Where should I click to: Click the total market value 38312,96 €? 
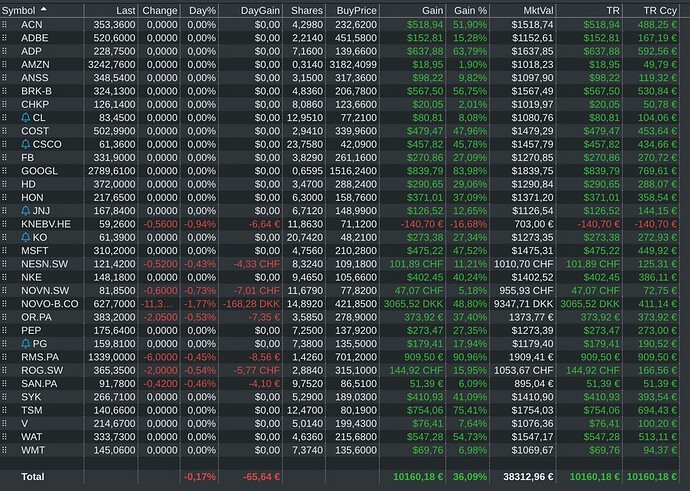(528, 477)
